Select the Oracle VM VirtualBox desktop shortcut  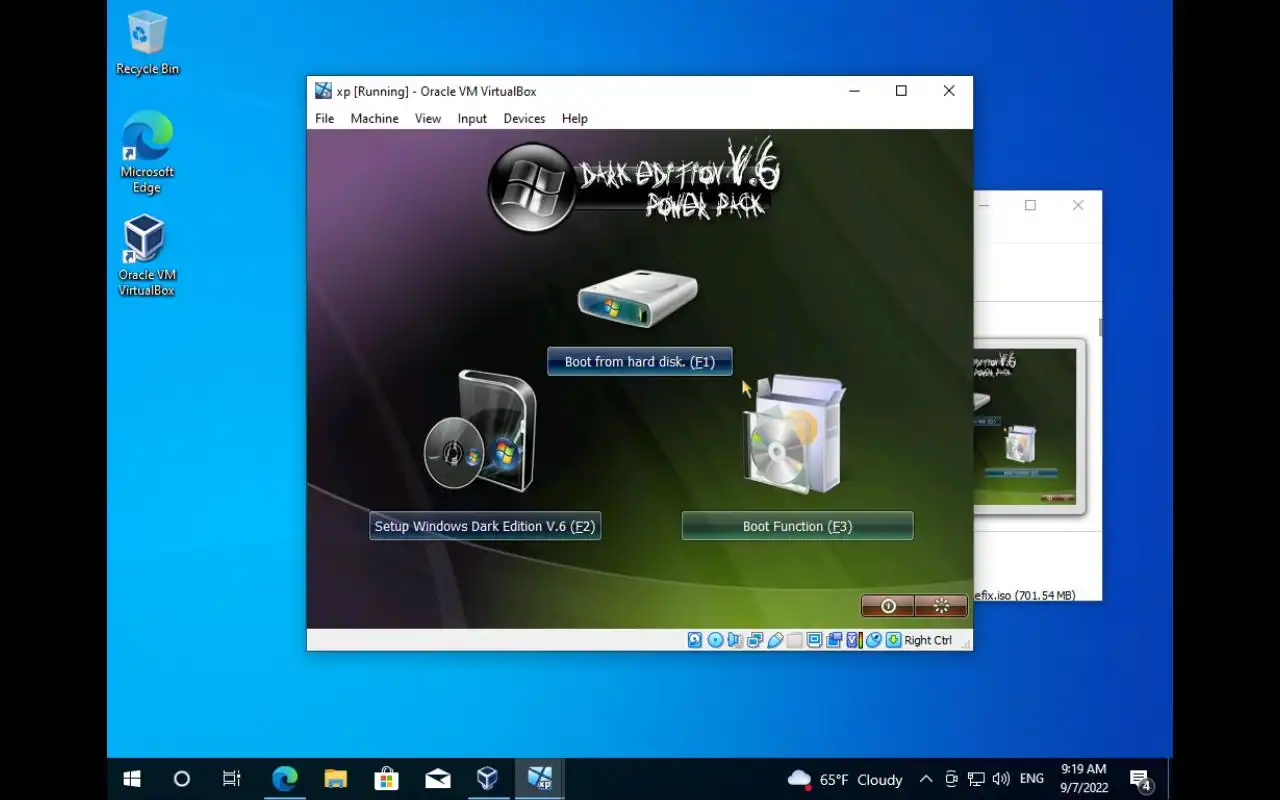click(147, 256)
